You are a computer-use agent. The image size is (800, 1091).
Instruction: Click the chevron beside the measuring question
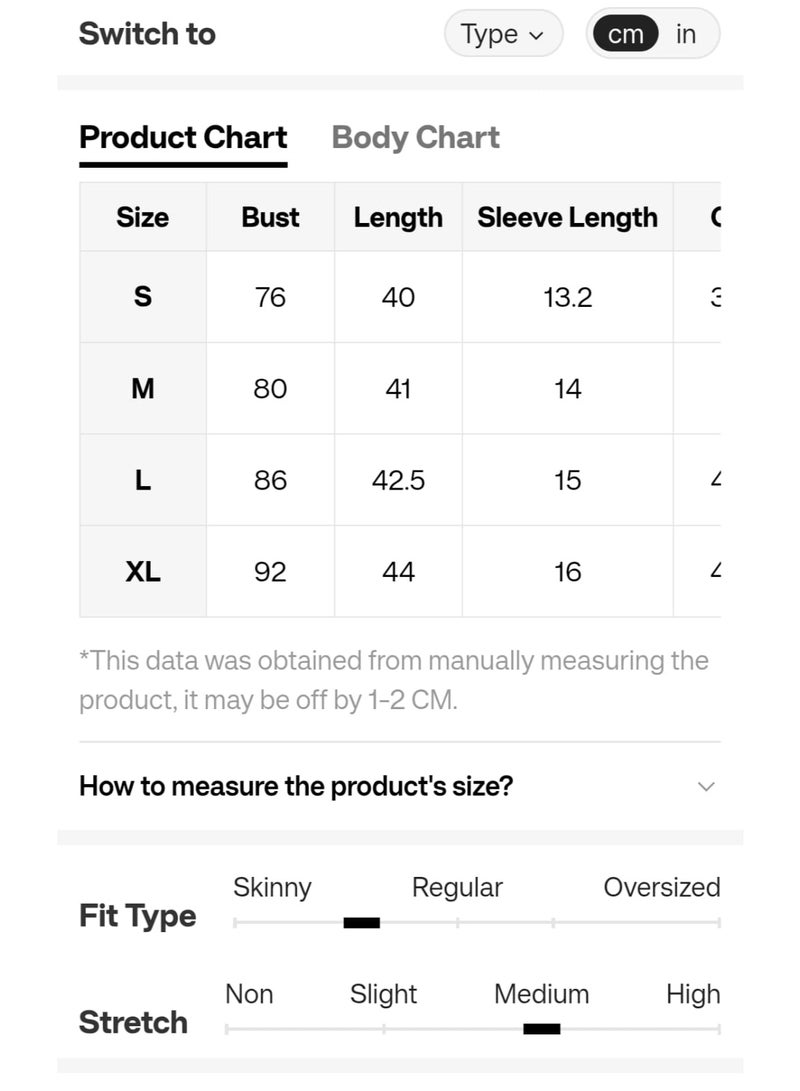pos(706,786)
